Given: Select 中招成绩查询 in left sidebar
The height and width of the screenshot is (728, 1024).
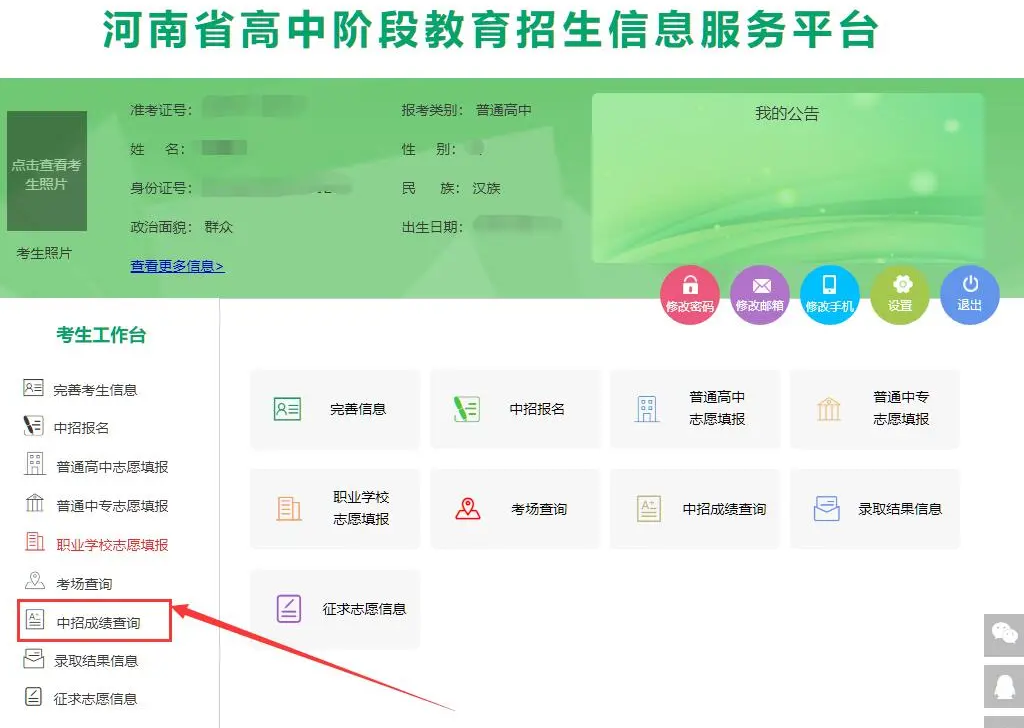Looking at the screenshot, I should pos(97,622).
